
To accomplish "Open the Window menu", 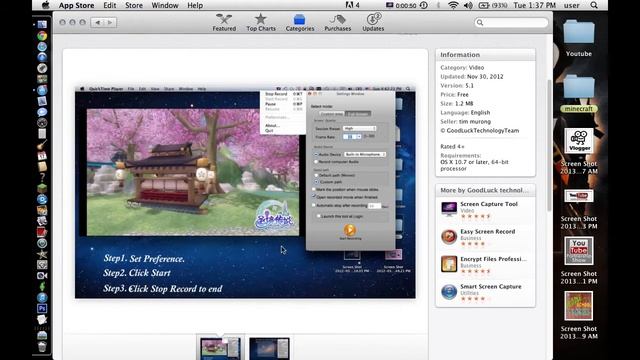I will [165, 5].
